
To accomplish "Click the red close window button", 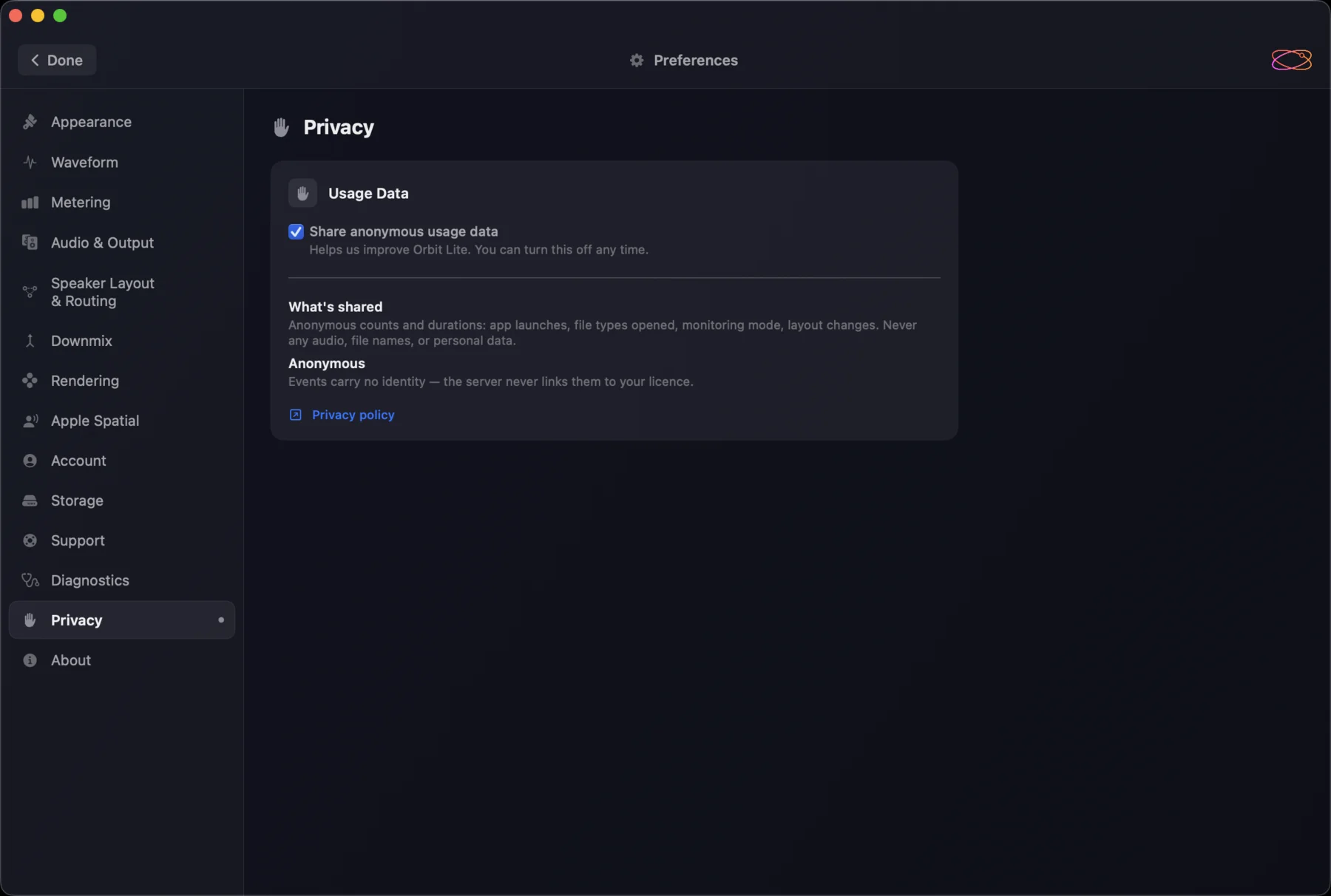I will 16,16.
